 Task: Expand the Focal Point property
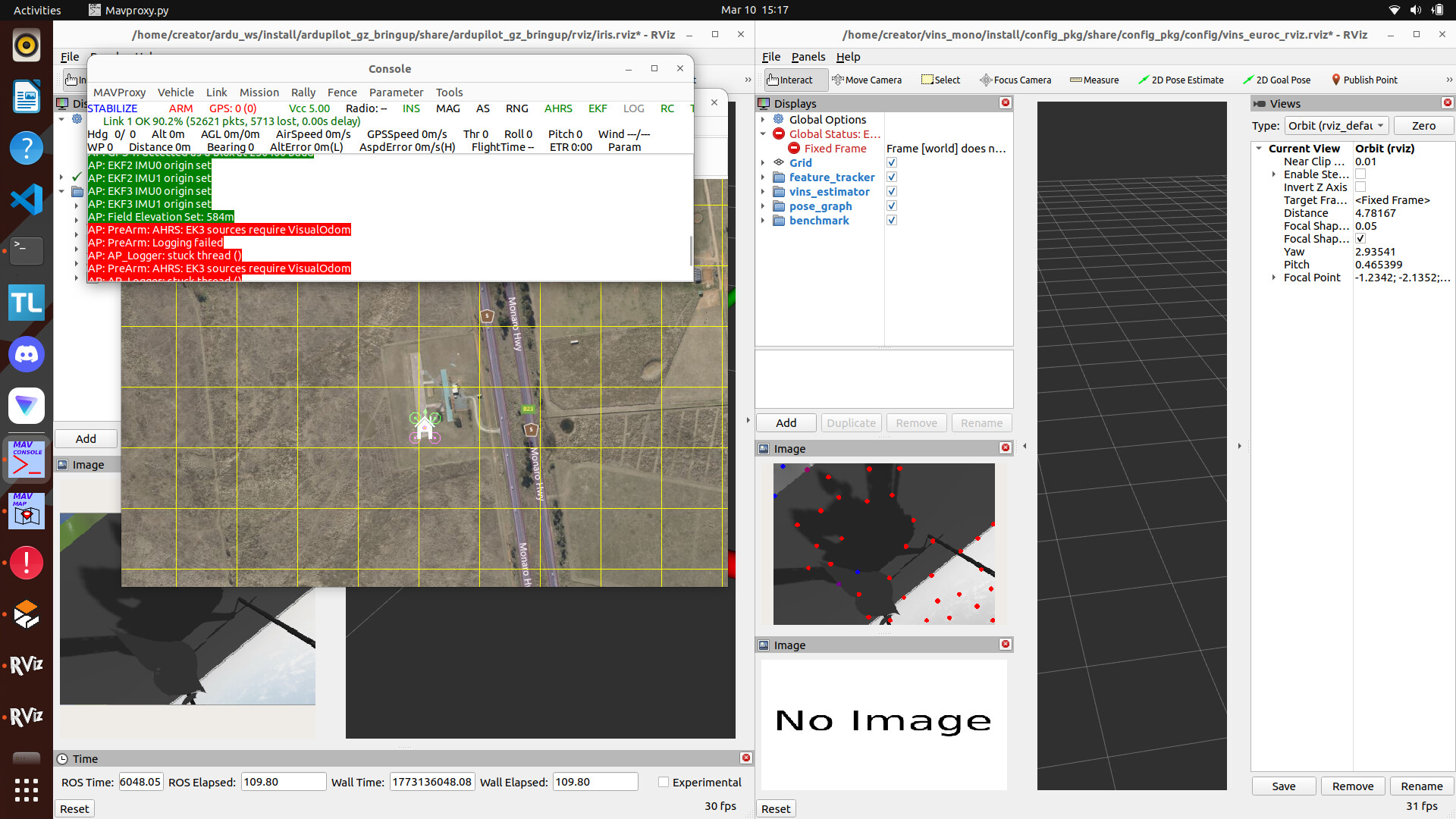tap(1274, 278)
